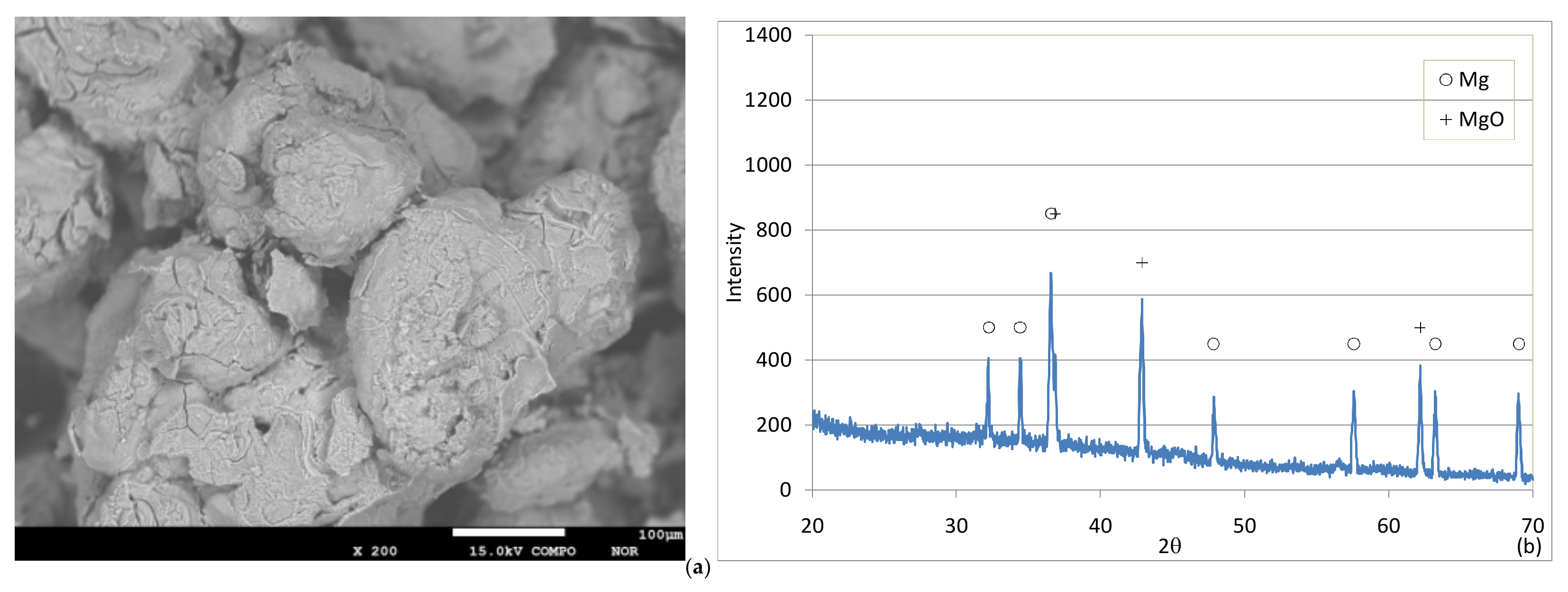Click the 'X 200' magnification text
The height and width of the screenshot is (592, 1568).
375,551
